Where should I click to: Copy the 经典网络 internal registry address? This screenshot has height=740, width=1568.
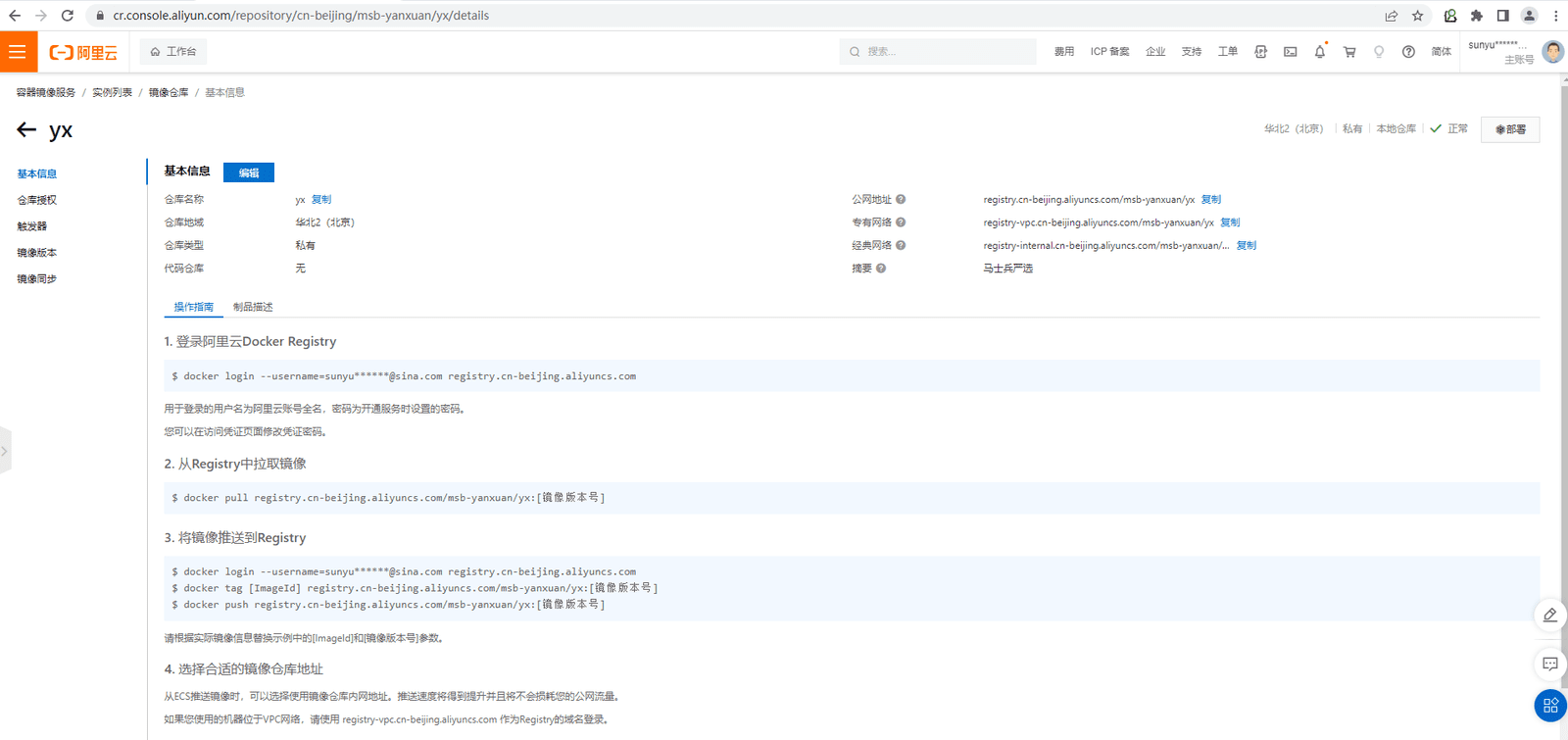click(1247, 246)
